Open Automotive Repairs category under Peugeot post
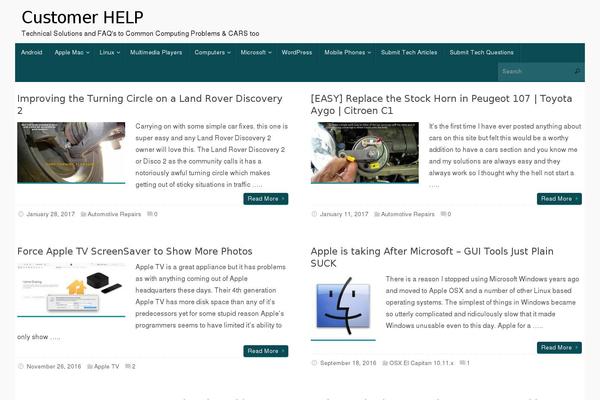This screenshot has height=400, width=600. point(408,214)
